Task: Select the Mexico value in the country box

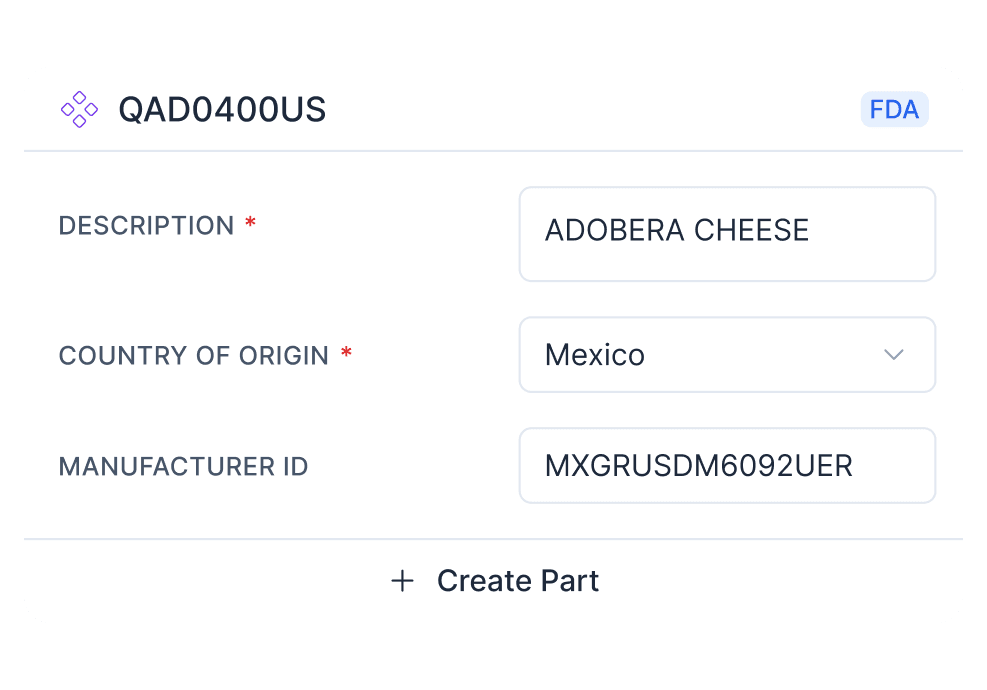Action: point(594,355)
